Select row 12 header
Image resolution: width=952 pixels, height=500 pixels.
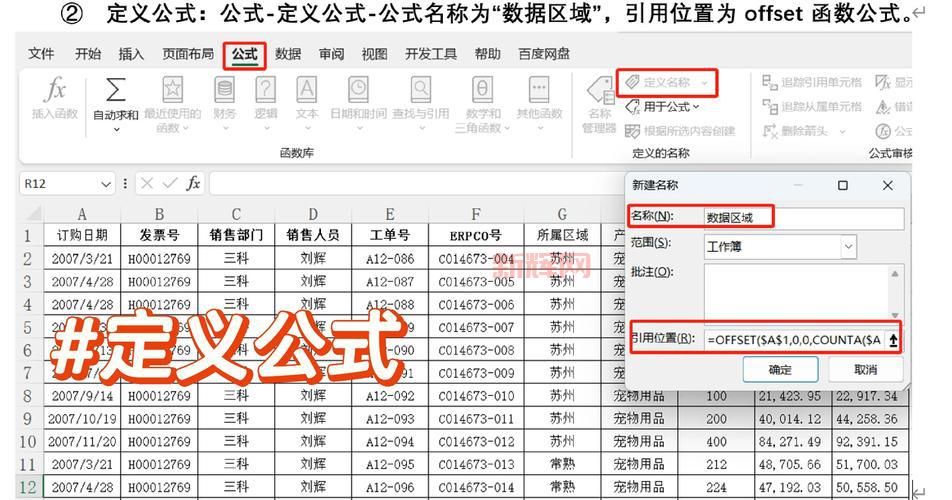tap(28, 487)
